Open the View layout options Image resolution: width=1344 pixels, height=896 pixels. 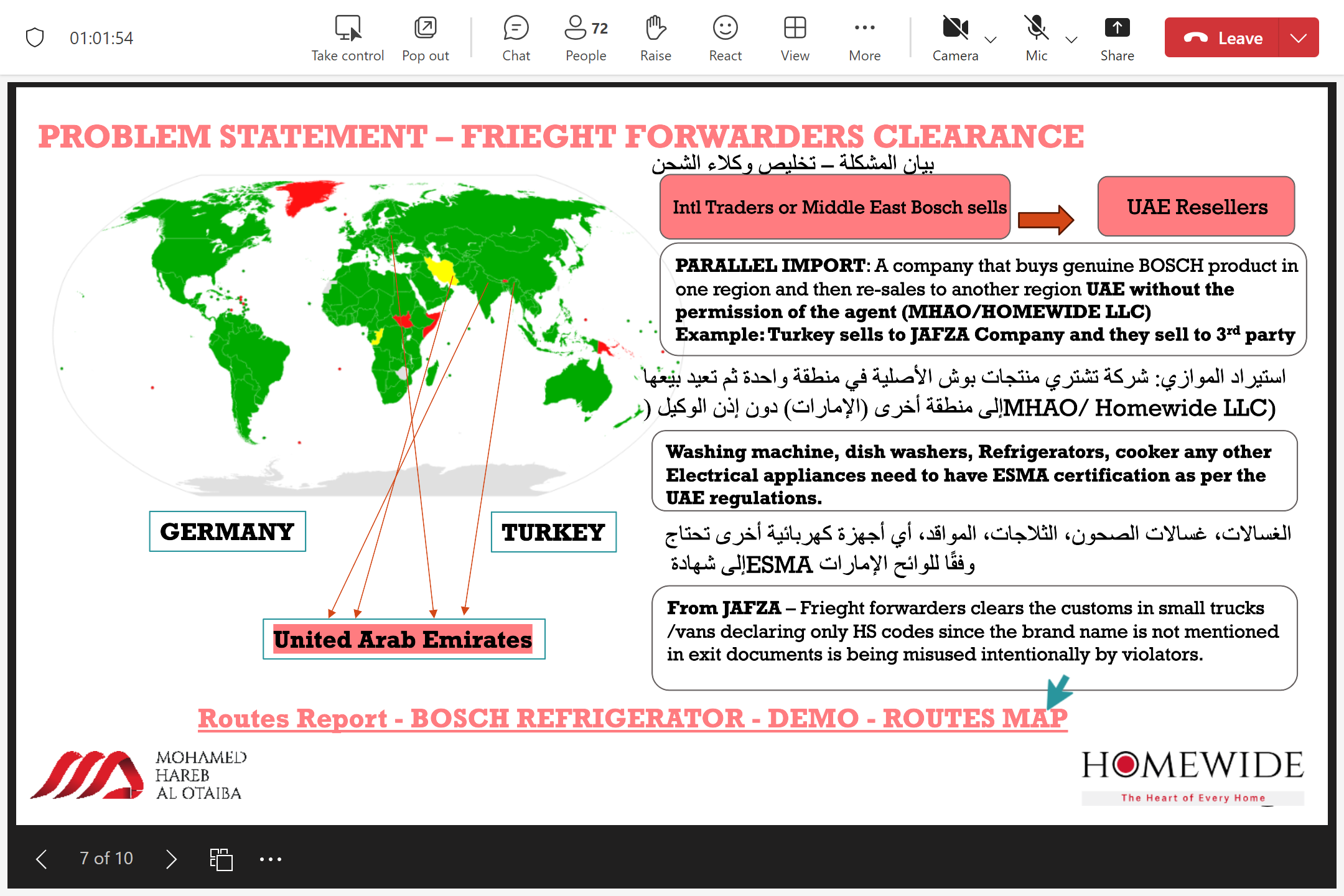795,29
